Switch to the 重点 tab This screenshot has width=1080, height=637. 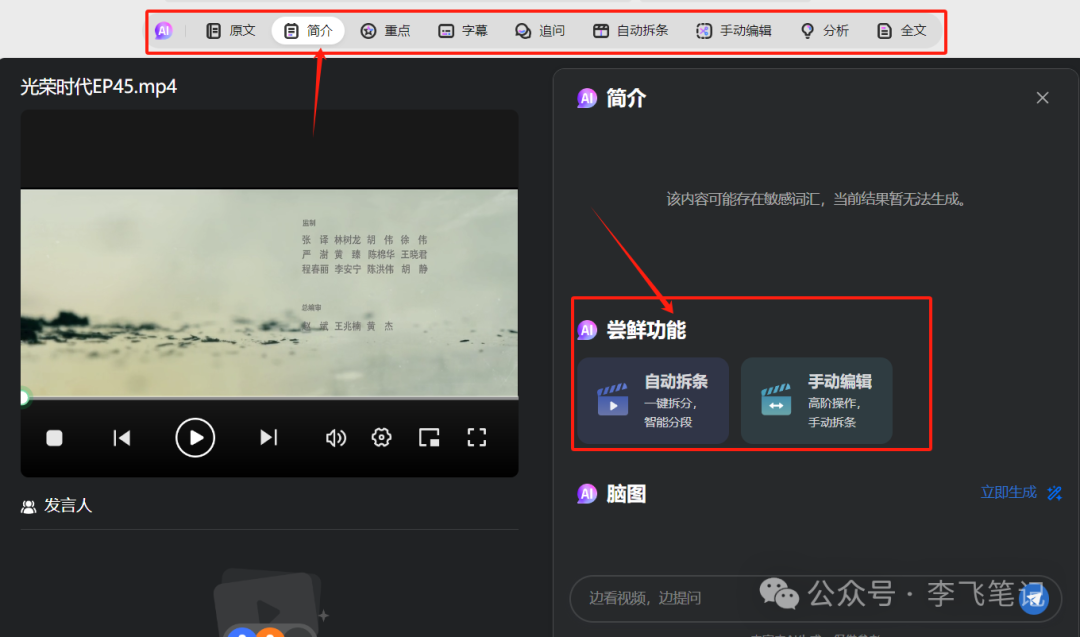click(x=385, y=30)
